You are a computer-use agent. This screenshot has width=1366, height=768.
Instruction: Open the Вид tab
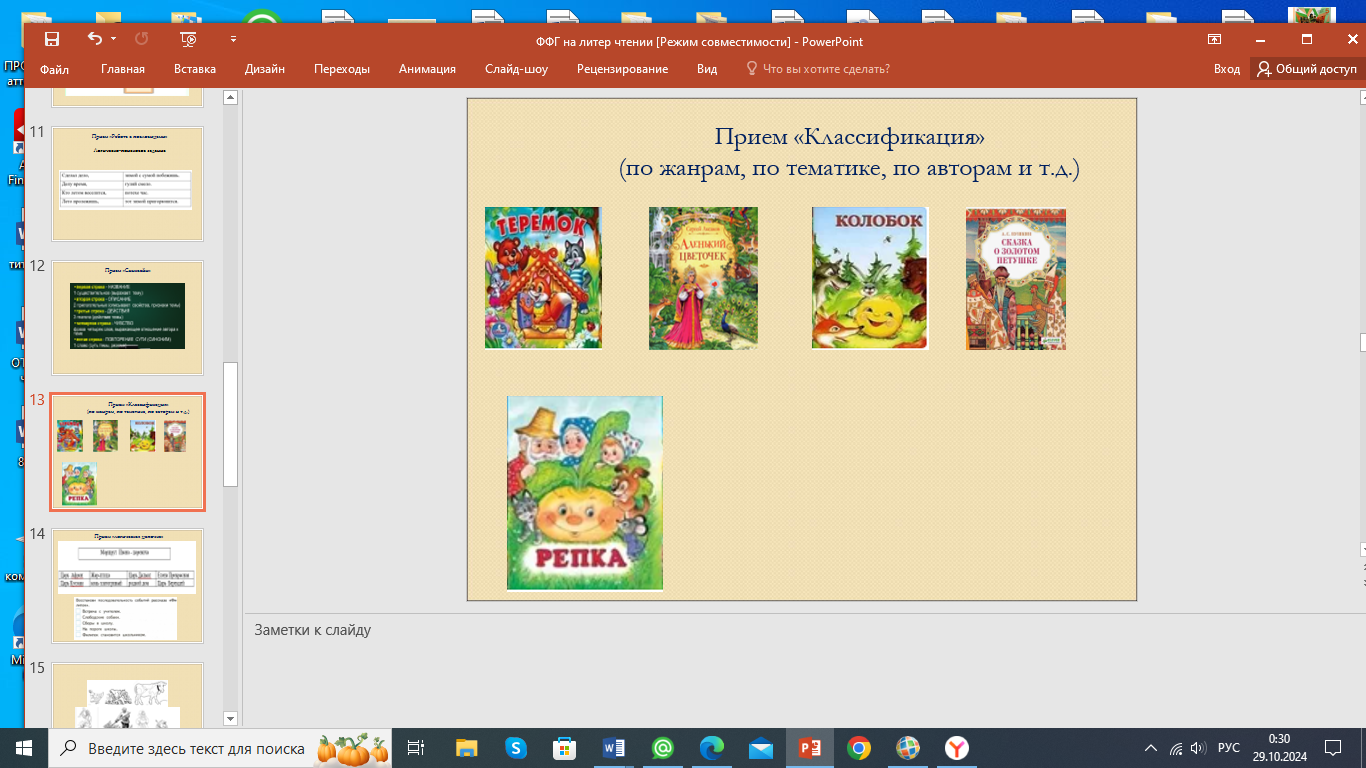707,69
